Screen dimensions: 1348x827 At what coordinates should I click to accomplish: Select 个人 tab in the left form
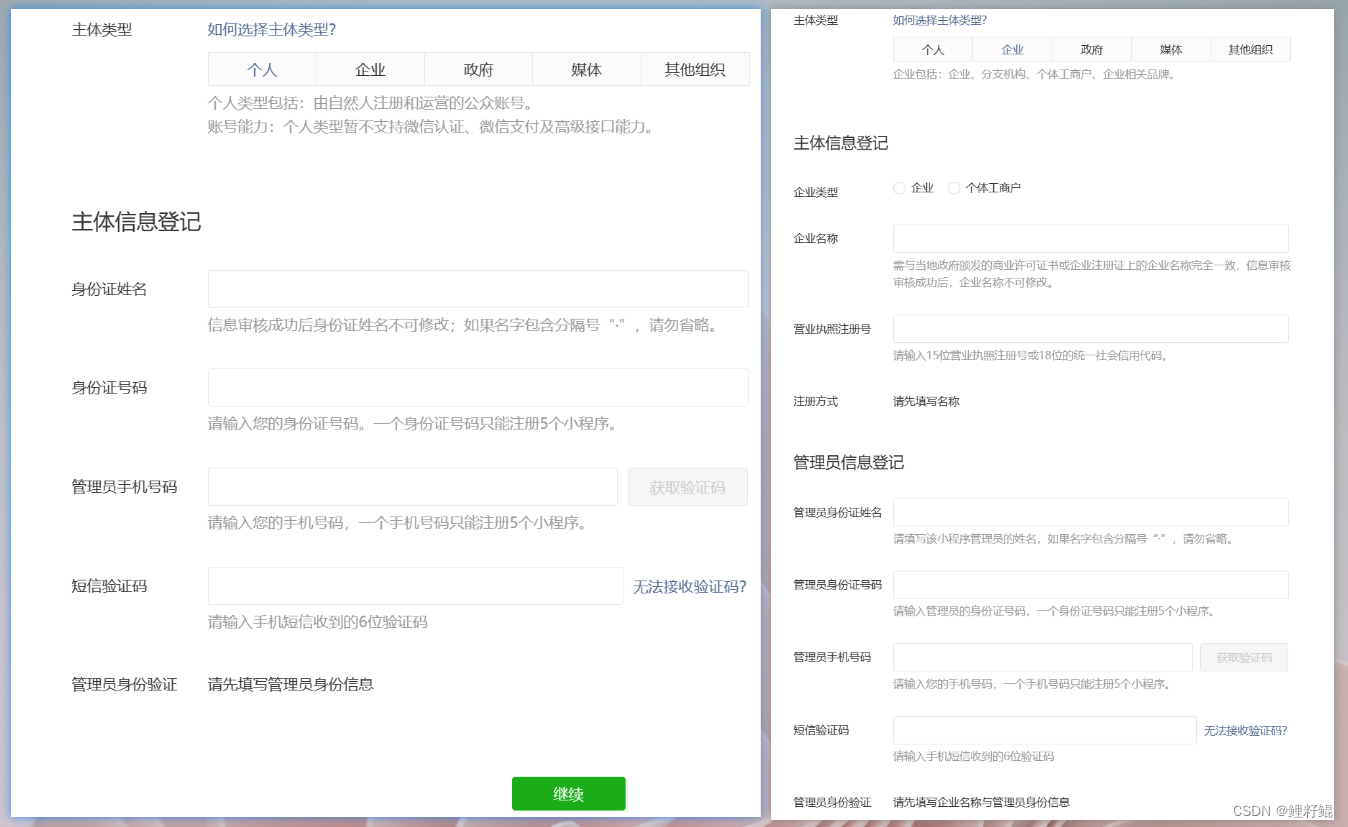263,70
